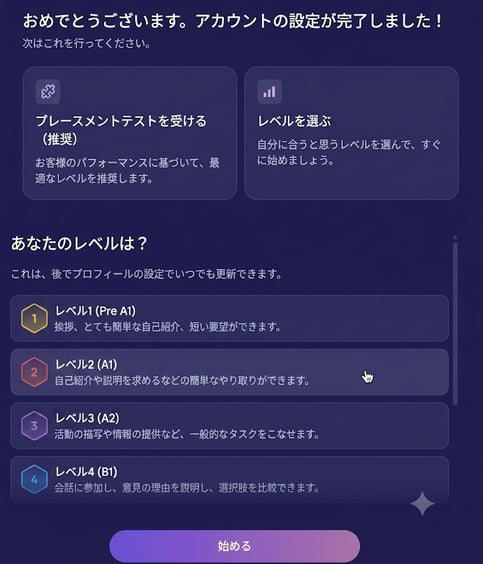Select レベル3 (A2) option

pos(229,426)
